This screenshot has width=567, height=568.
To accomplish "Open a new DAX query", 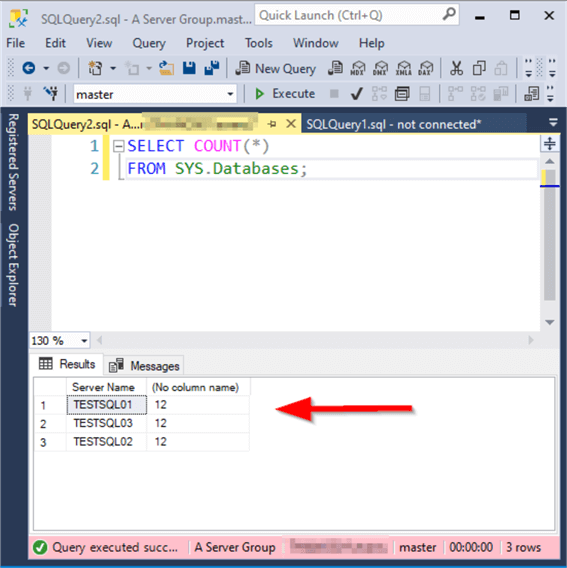I will click(426, 68).
